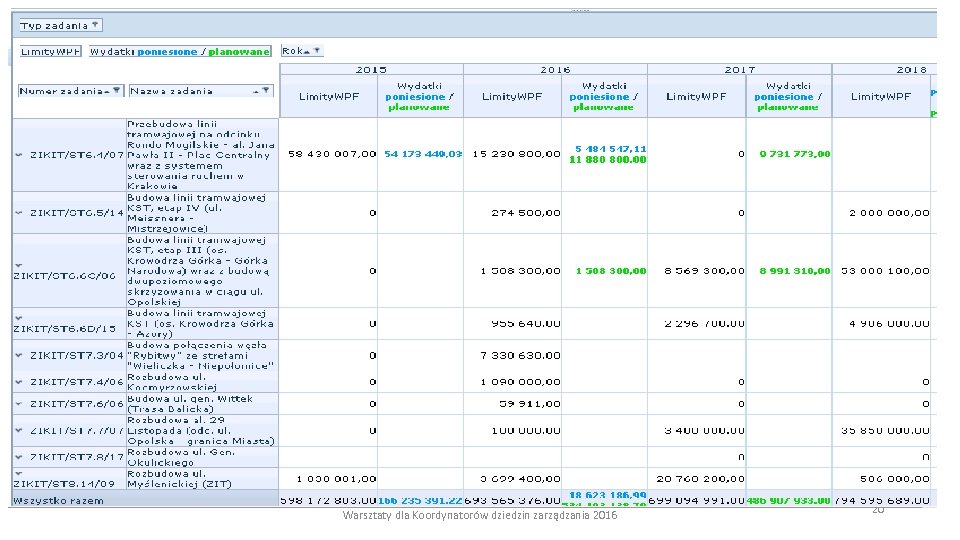Select cell value 15 230 800,00
The height and width of the screenshot is (540, 960).
[x=516, y=154]
